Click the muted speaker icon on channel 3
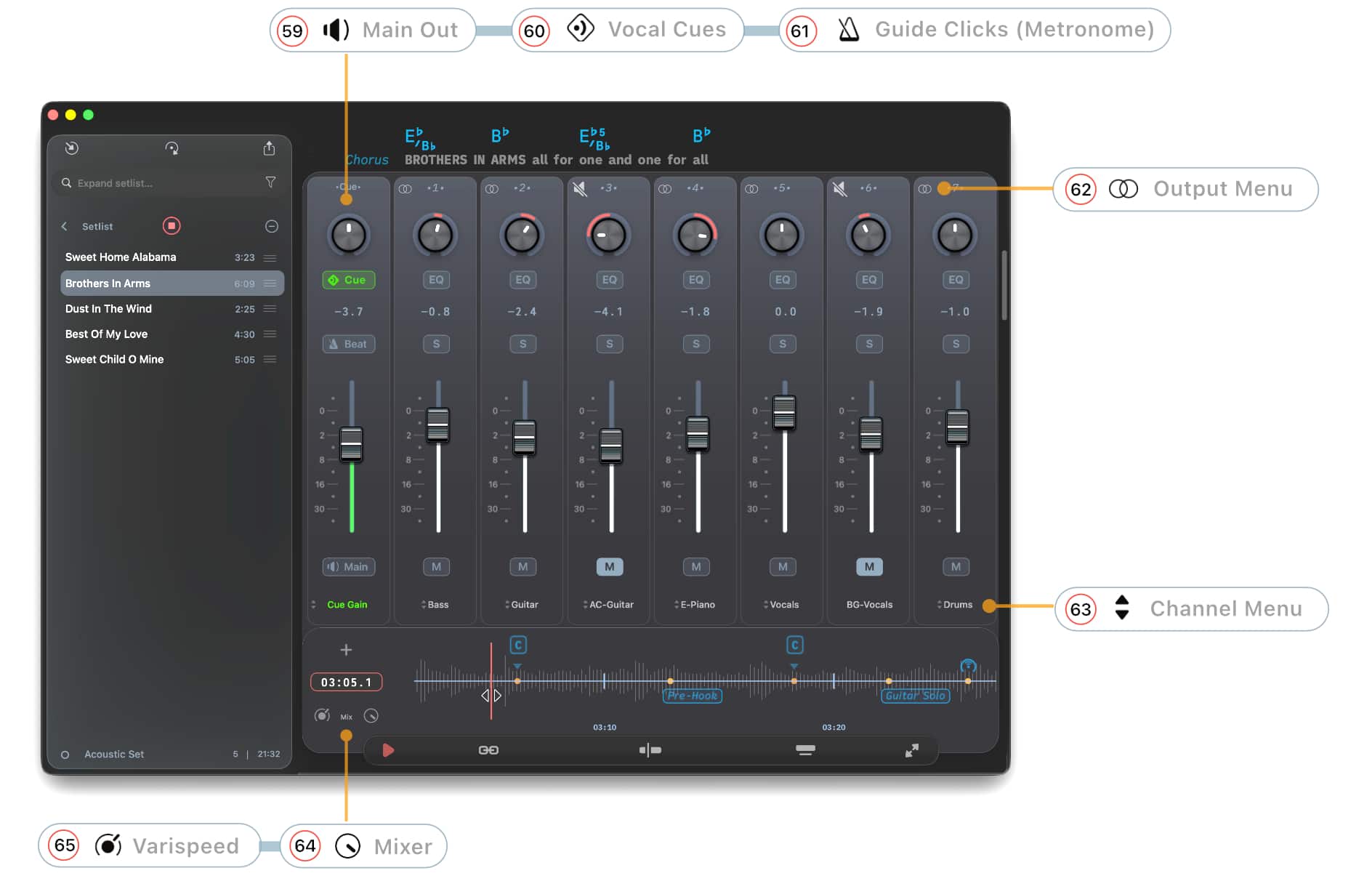Viewport: 1372px width, 889px height. click(579, 189)
